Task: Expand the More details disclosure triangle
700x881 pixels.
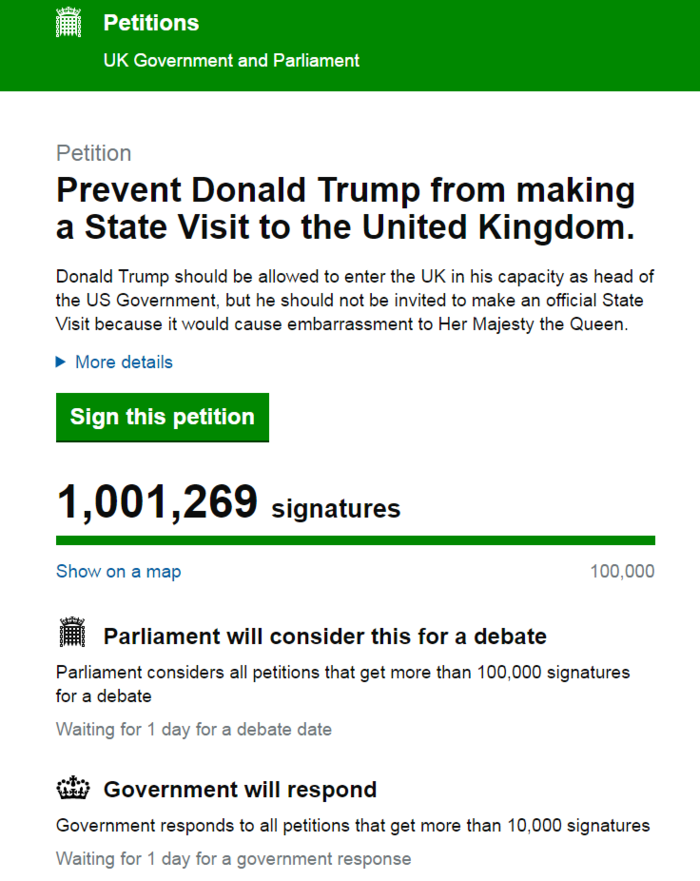Action: (x=61, y=362)
